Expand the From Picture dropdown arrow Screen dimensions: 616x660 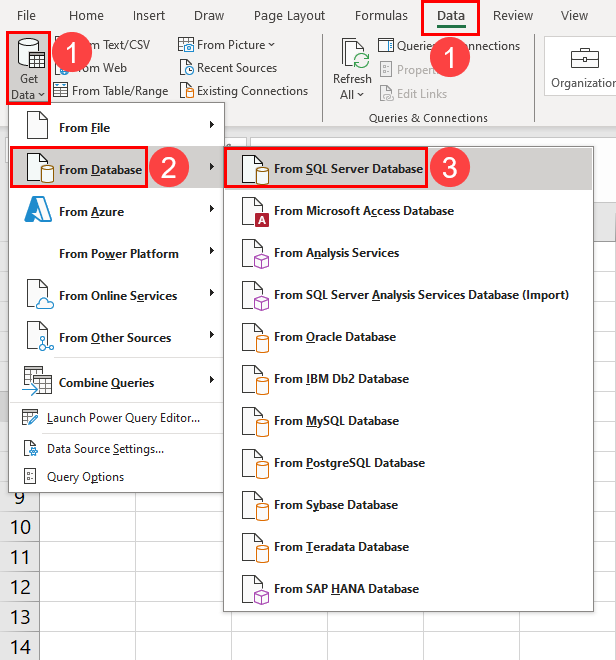[272, 44]
